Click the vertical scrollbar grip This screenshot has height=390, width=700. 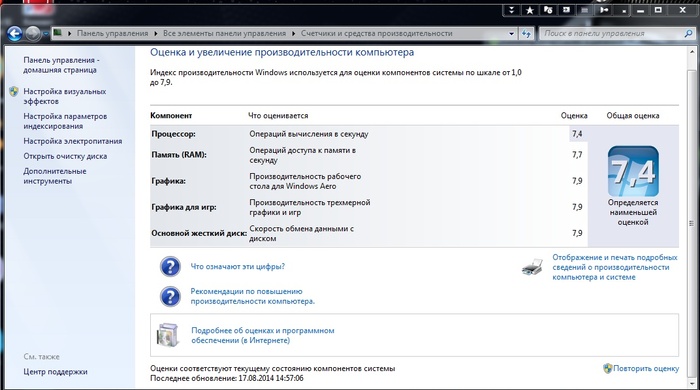click(692, 224)
